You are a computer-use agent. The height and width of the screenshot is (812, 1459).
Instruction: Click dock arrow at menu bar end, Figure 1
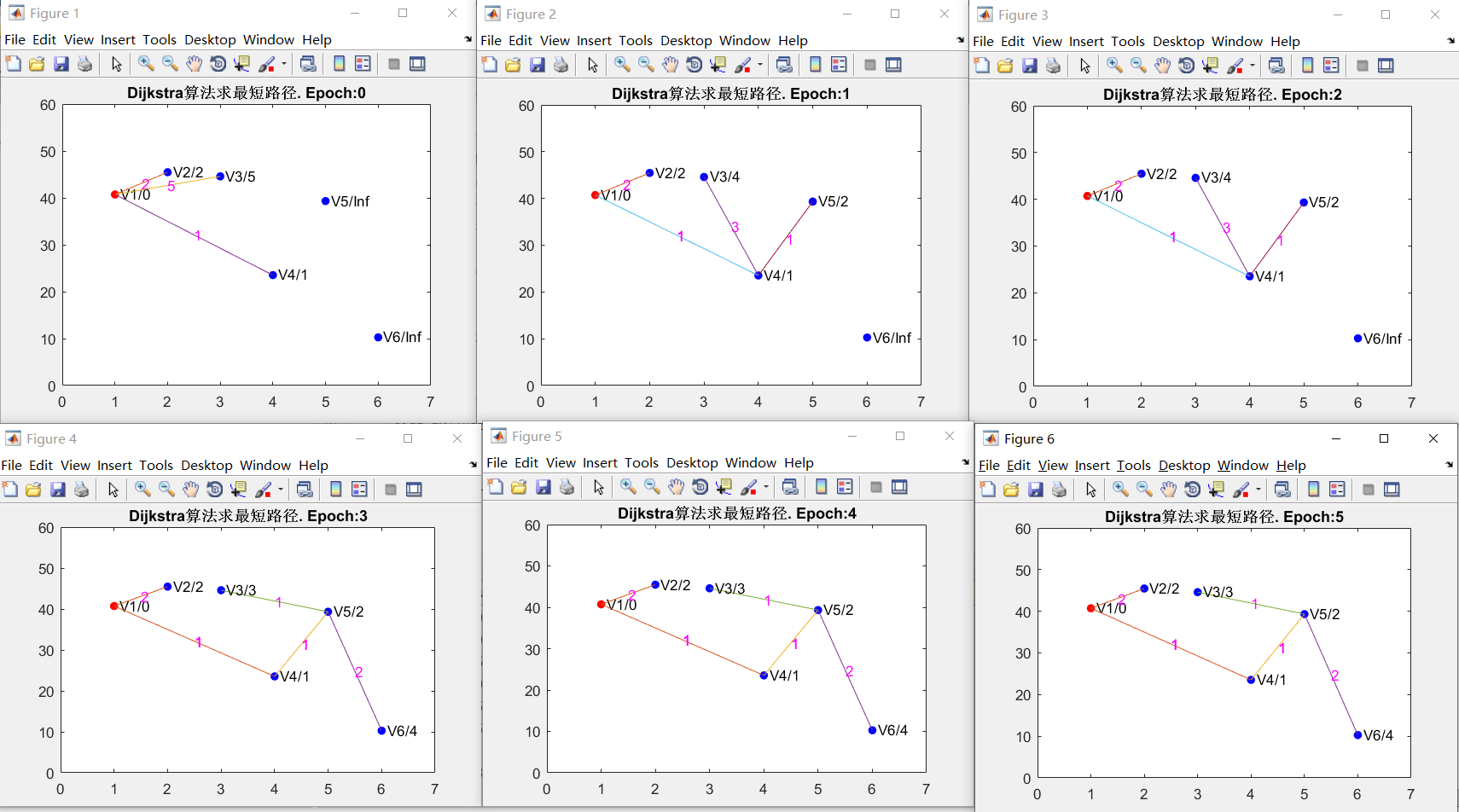[468, 39]
